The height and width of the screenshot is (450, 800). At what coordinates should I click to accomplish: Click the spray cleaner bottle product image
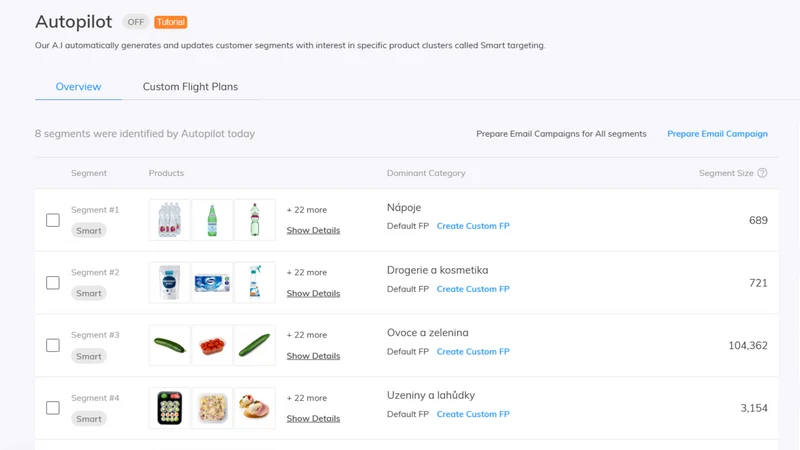point(255,283)
